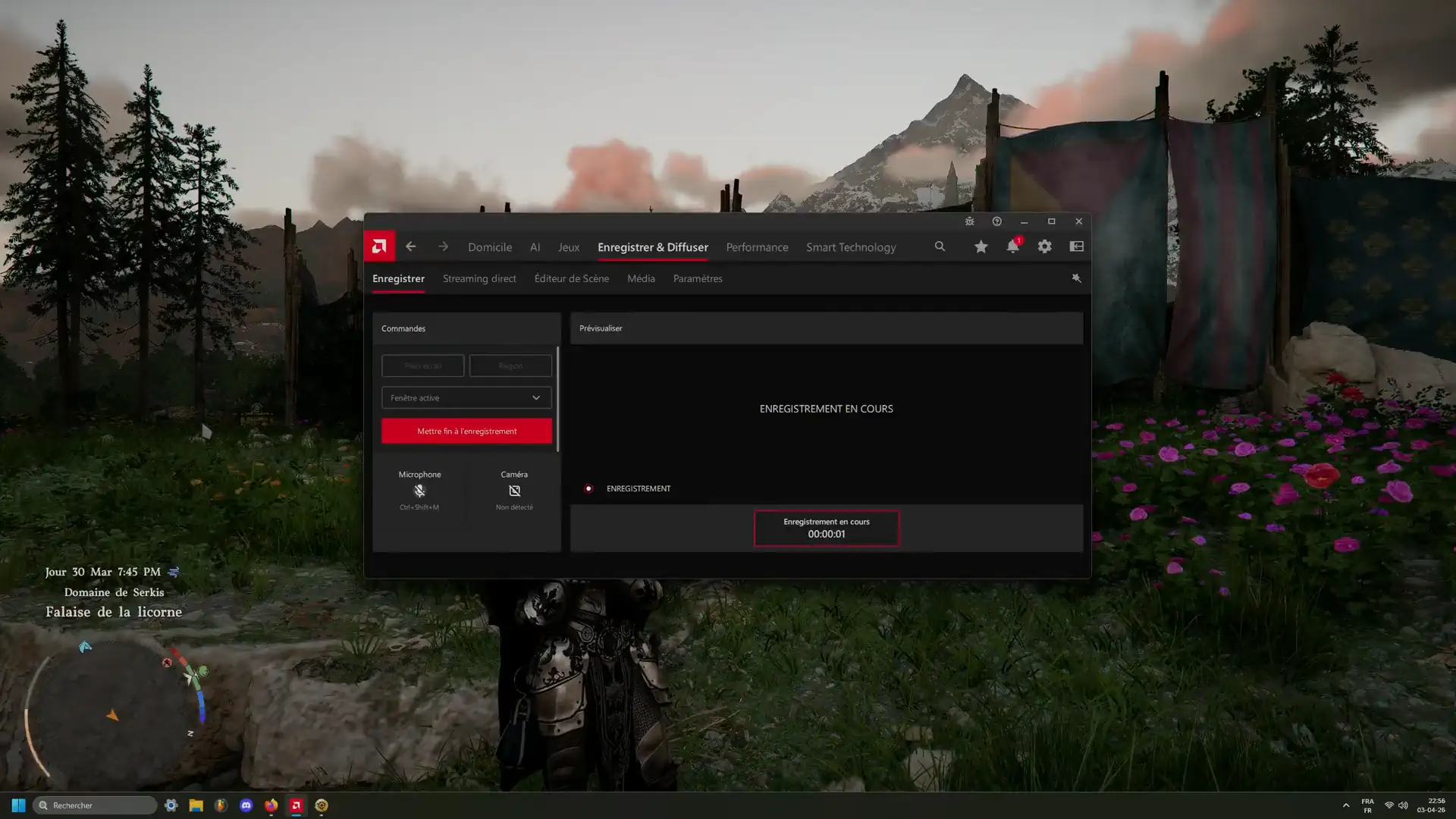
Task: Open the taskbar app left of Discord
Action: (x=221, y=805)
